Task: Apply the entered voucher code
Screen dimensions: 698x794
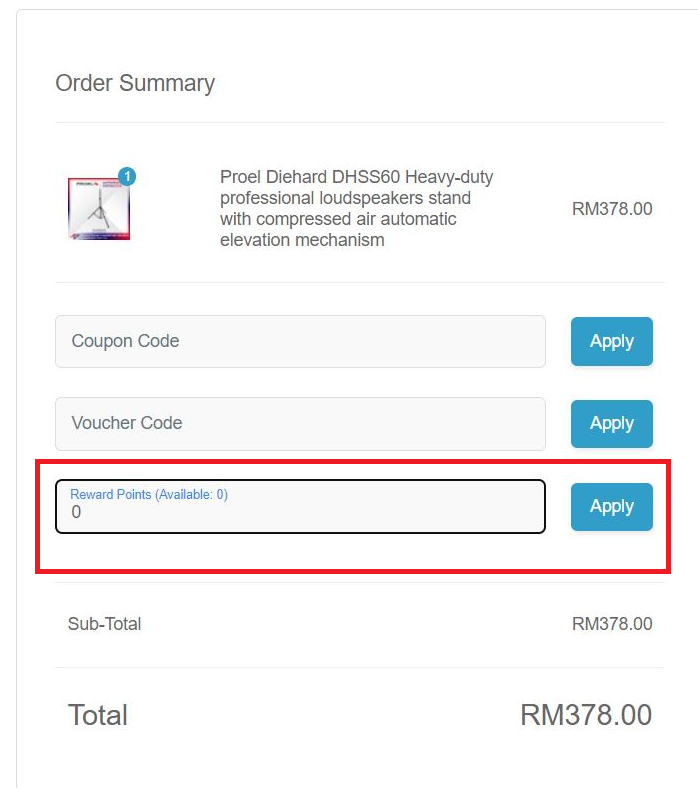Action: [612, 423]
